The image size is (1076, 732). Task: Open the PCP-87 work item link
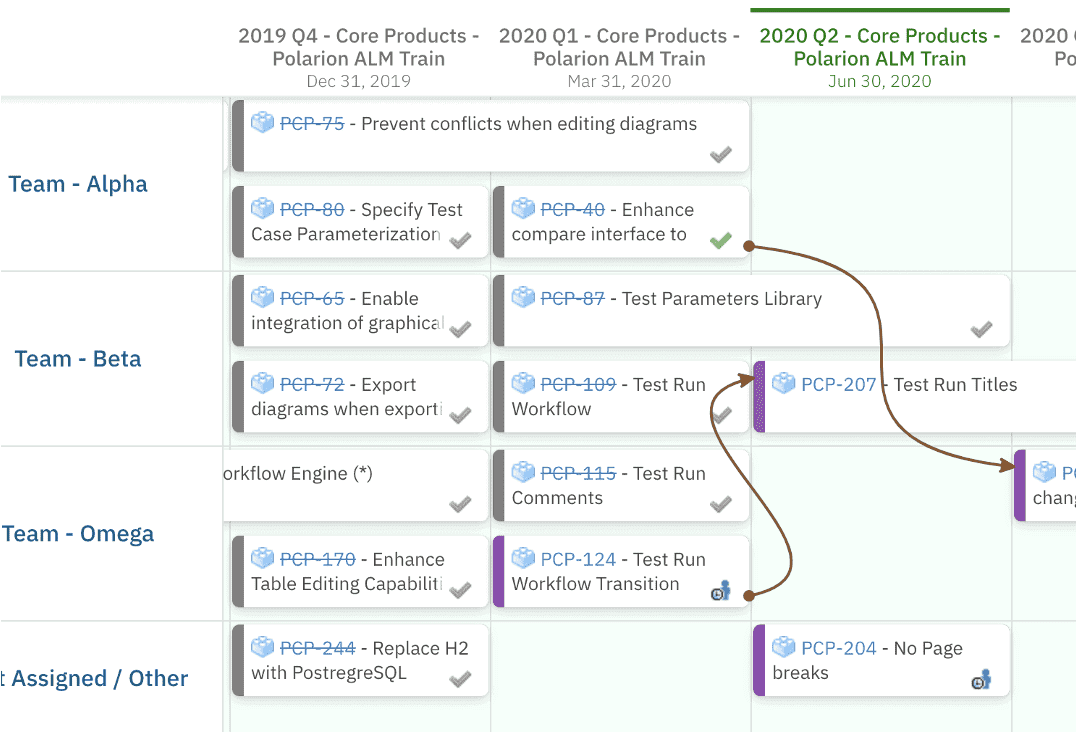pyautogui.click(x=572, y=298)
